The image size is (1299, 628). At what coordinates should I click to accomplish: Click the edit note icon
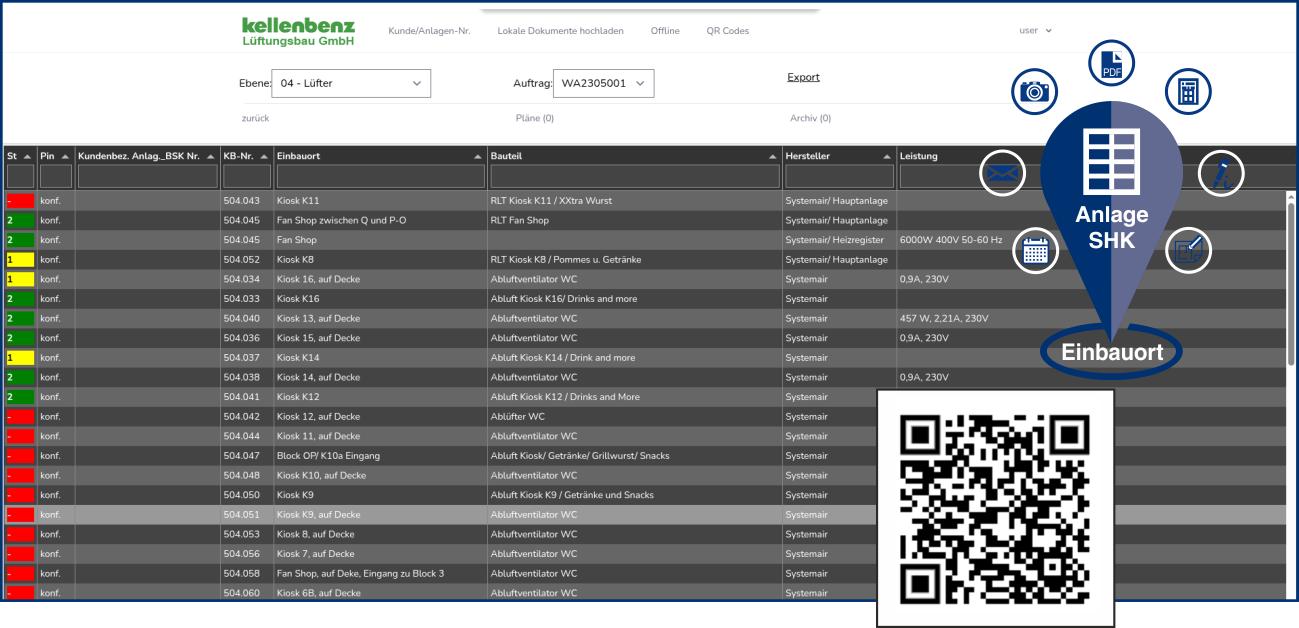point(1188,250)
